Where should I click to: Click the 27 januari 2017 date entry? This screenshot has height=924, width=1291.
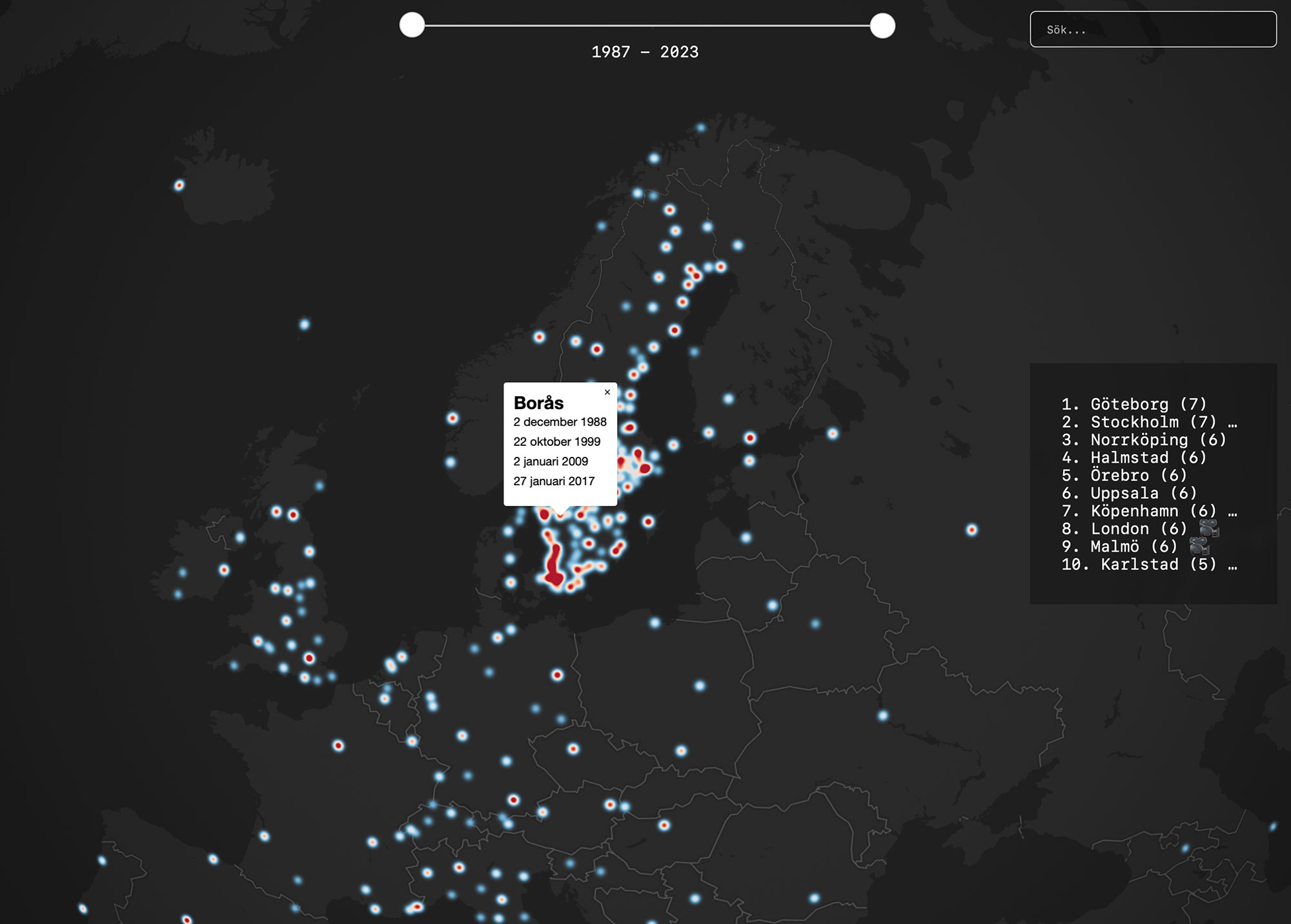click(x=554, y=481)
